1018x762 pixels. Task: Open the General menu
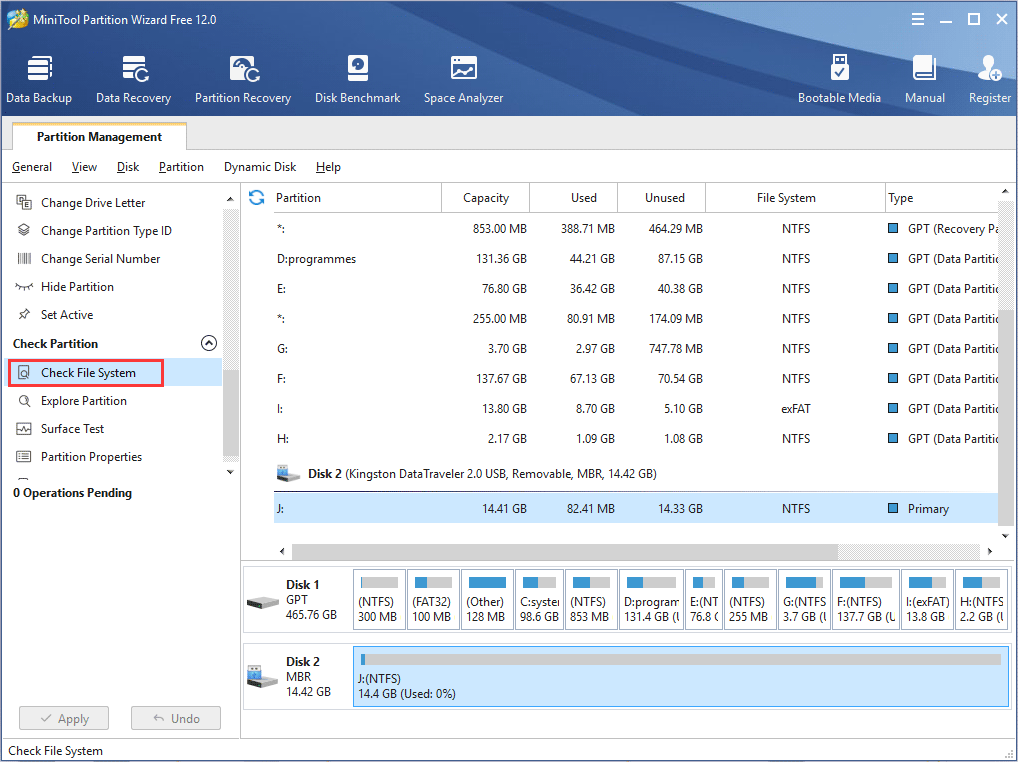point(32,167)
